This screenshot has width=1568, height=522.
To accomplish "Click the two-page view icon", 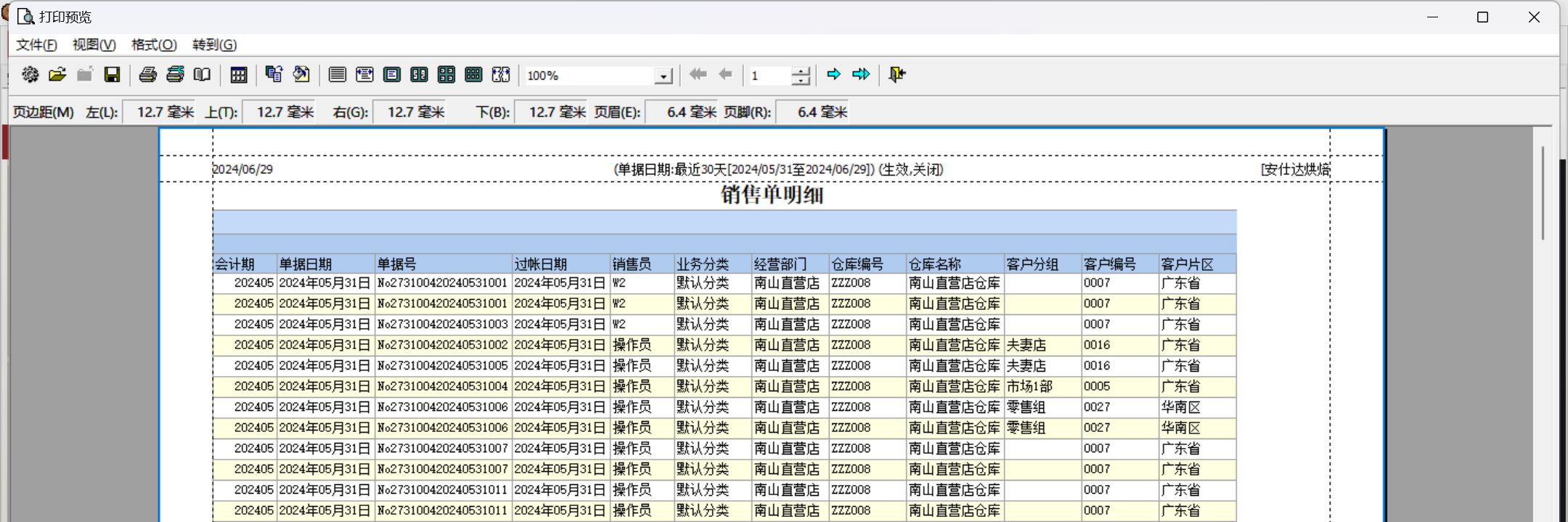I will pyautogui.click(x=419, y=75).
